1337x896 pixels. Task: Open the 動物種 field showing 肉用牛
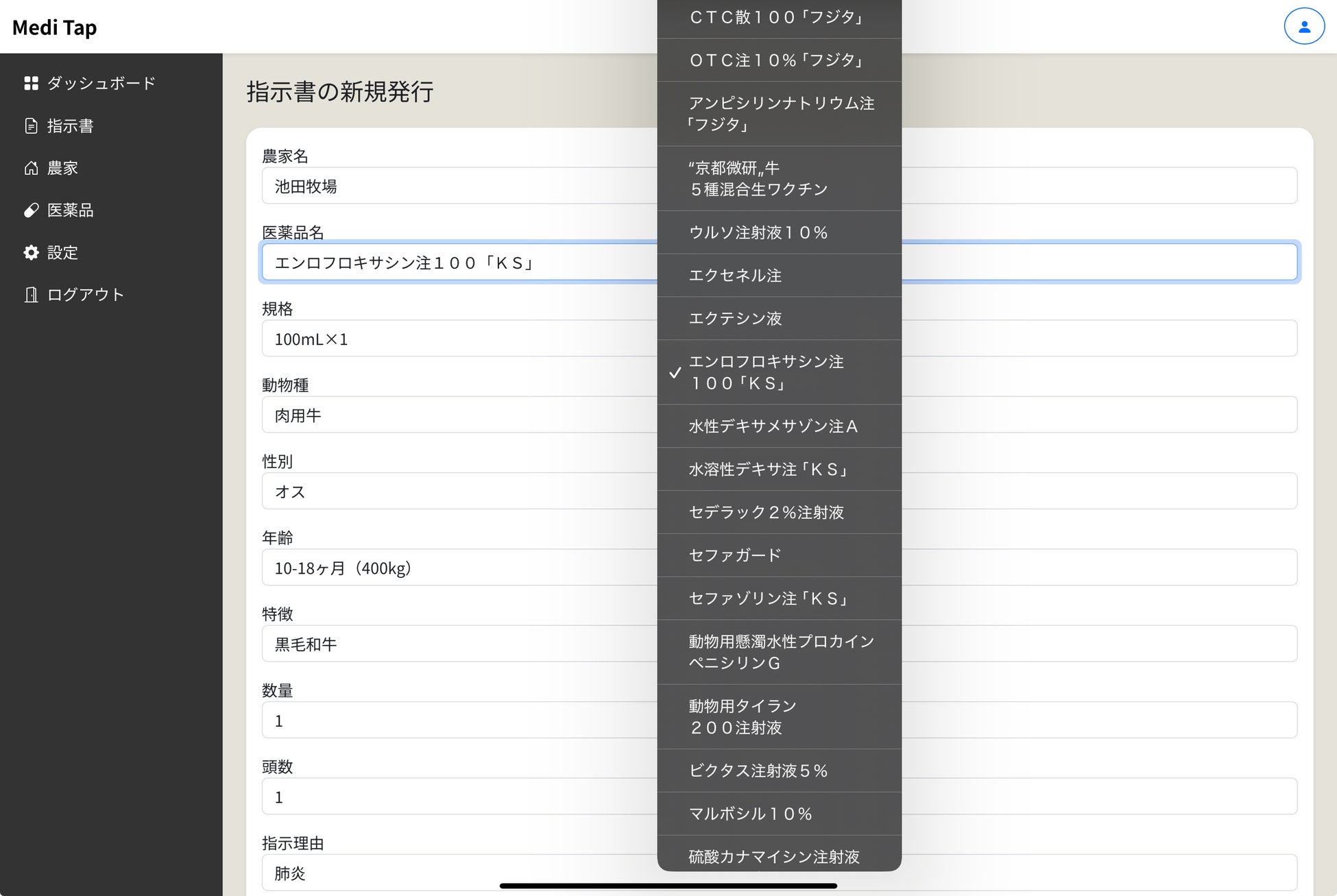point(458,415)
